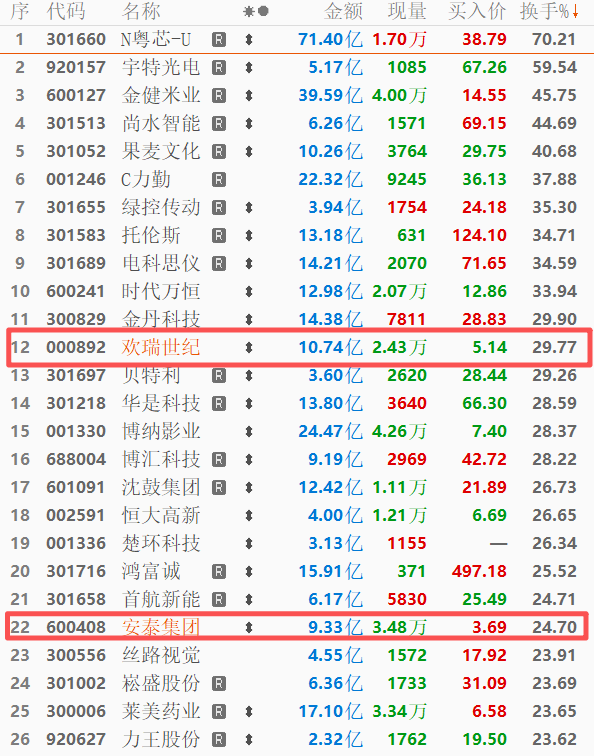
Task: Click the up-down marker in 金丹科技 row
Action: [249, 319]
